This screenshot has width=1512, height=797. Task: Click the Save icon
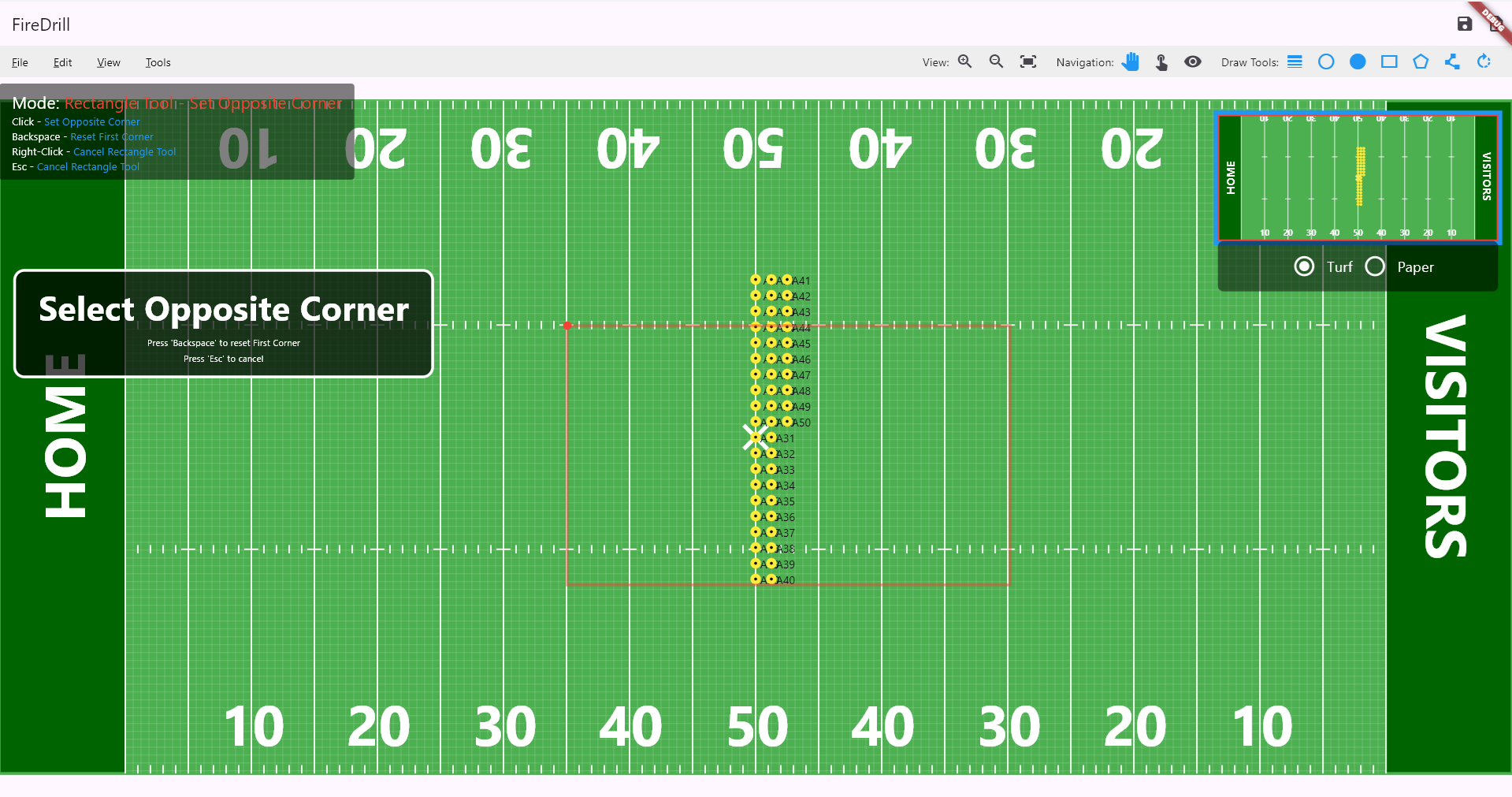(x=1465, y=24)
